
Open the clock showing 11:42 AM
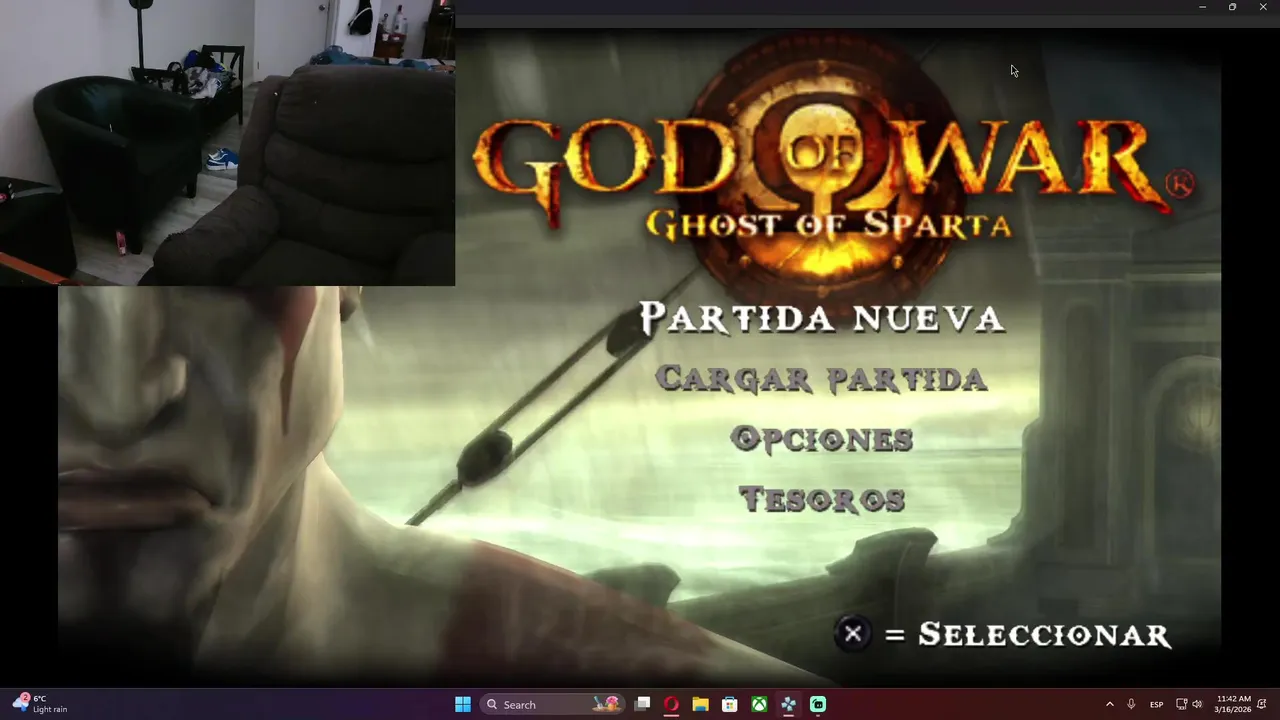pyautogui.click(x=1233, y=704)
